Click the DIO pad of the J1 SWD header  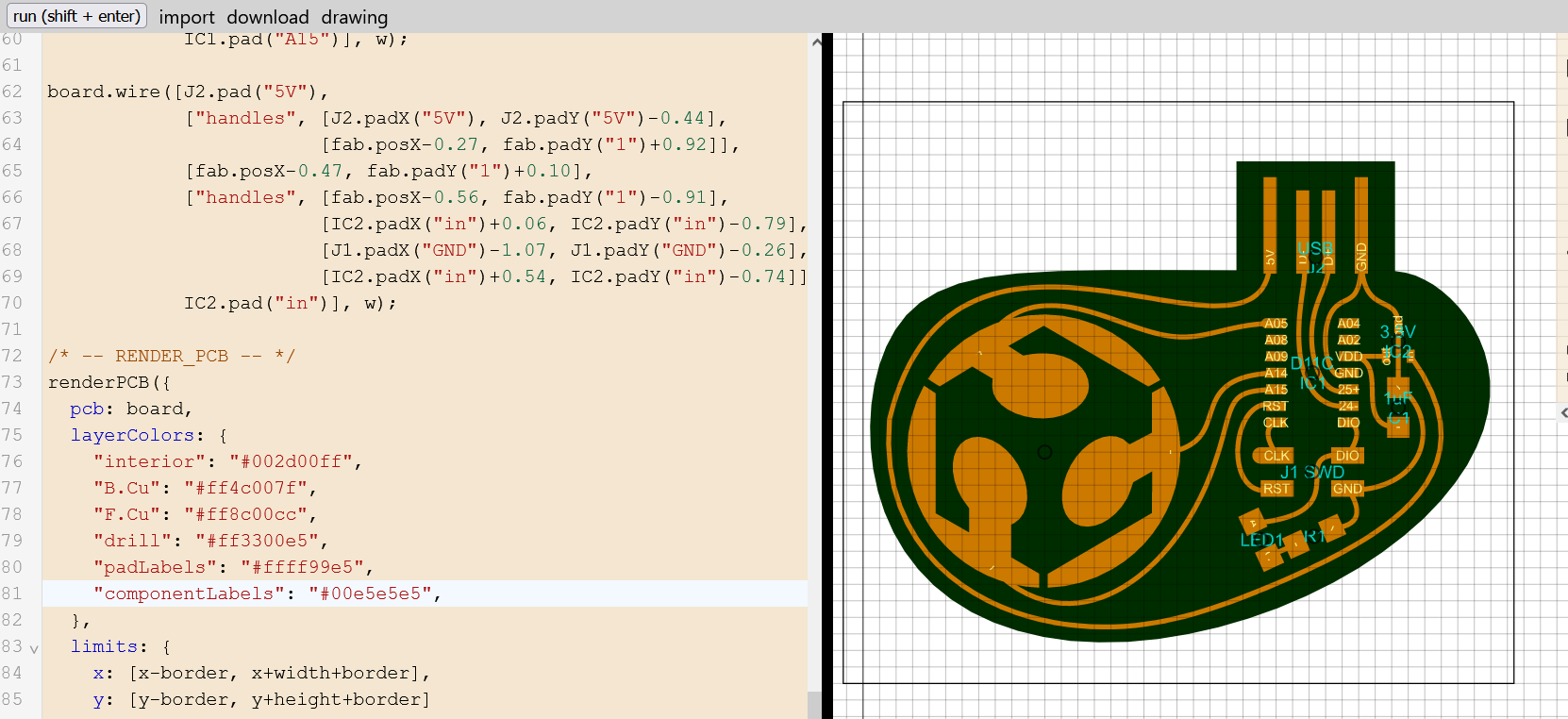(x=1347, y=456)
